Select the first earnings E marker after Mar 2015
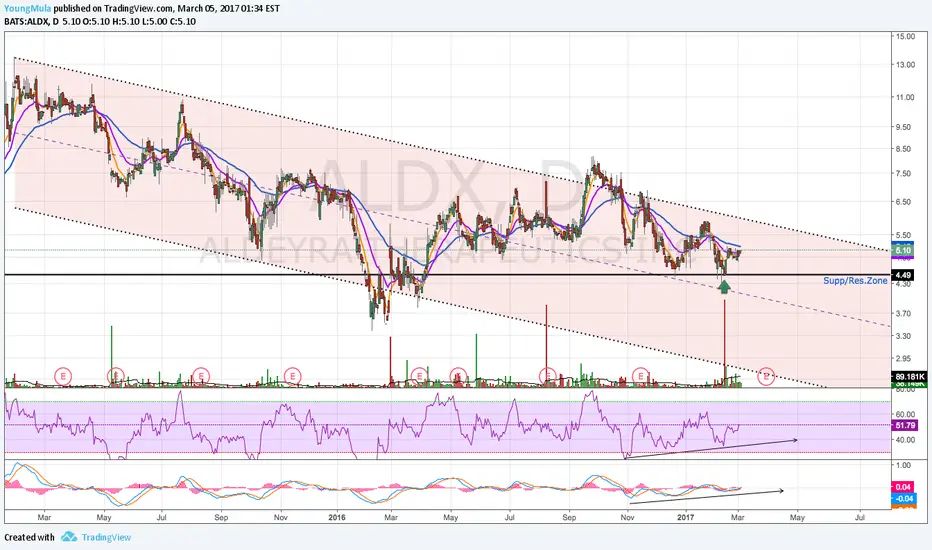This screenshot has height=550, width=932. [63, 376]
